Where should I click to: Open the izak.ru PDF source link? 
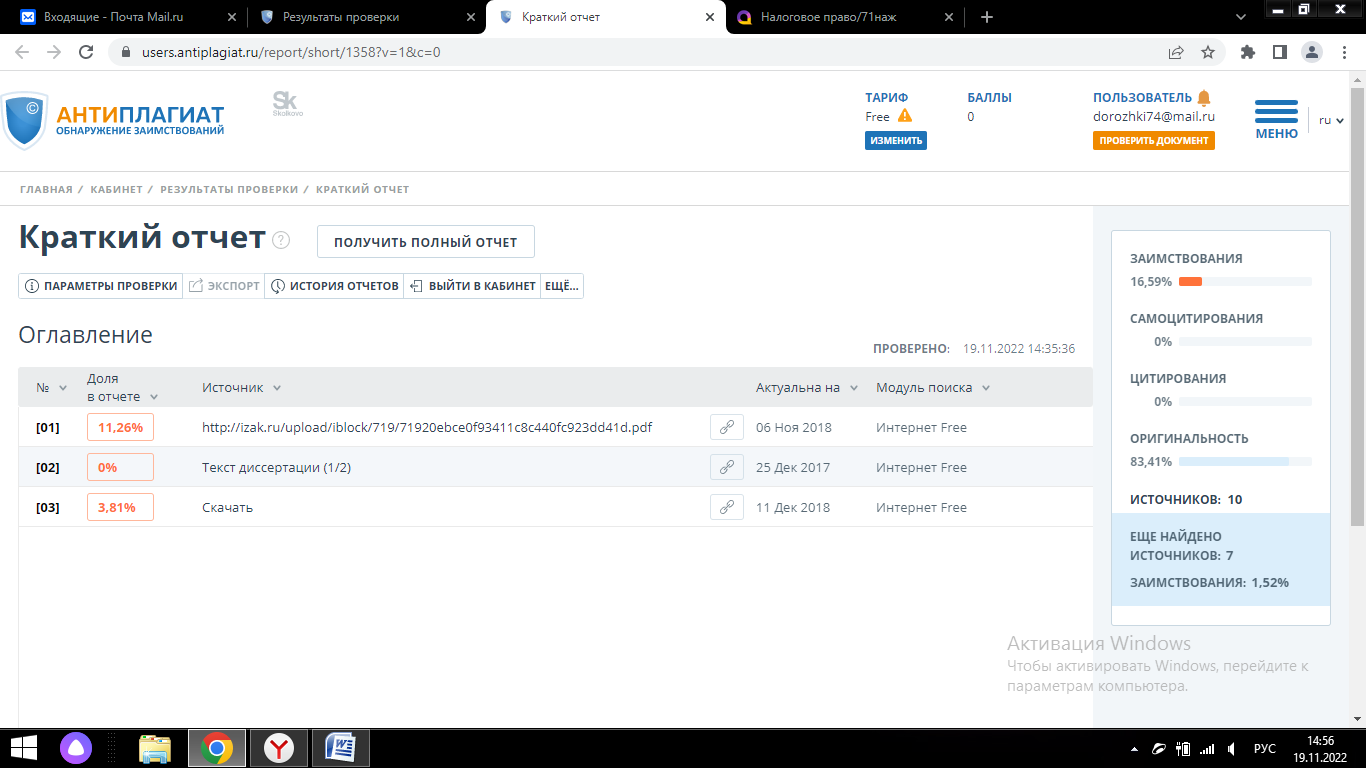point(427,427)
